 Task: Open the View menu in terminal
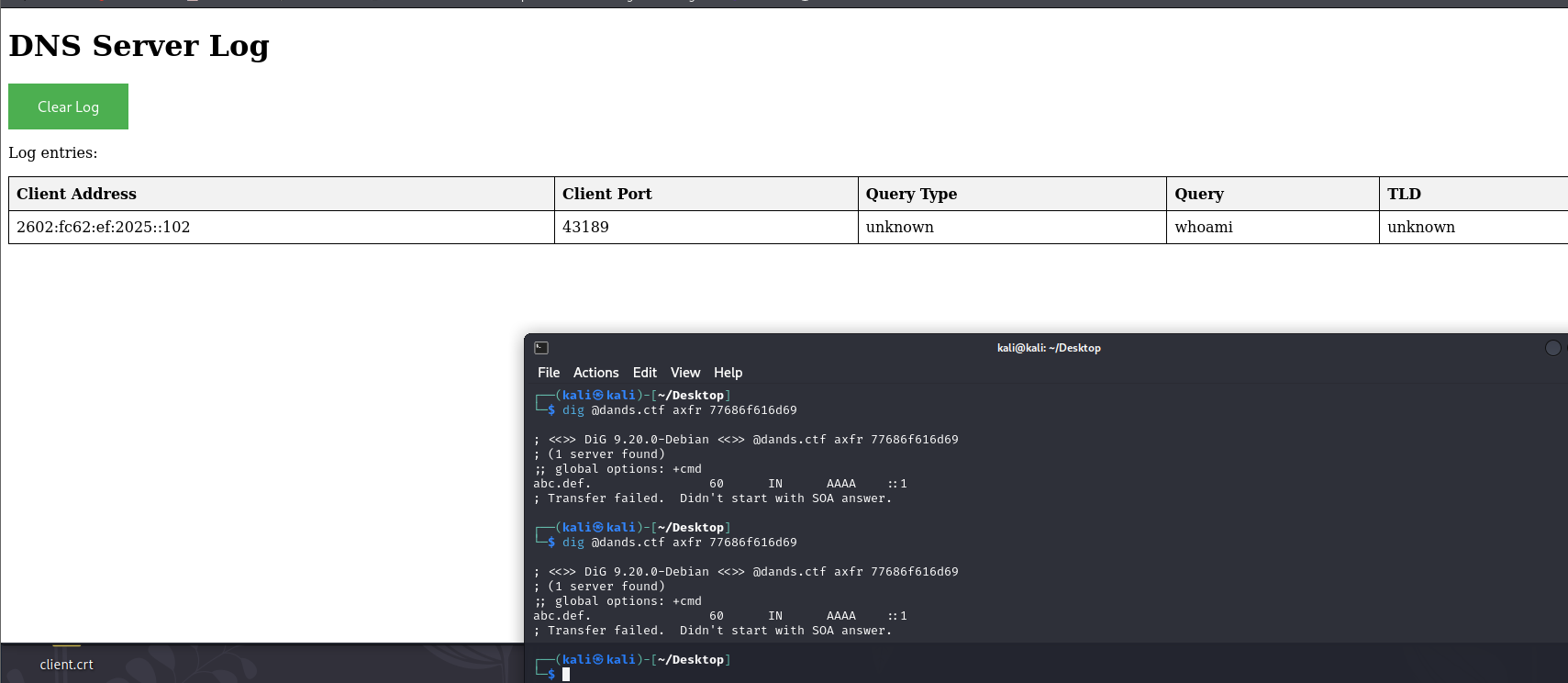point(684,373)
